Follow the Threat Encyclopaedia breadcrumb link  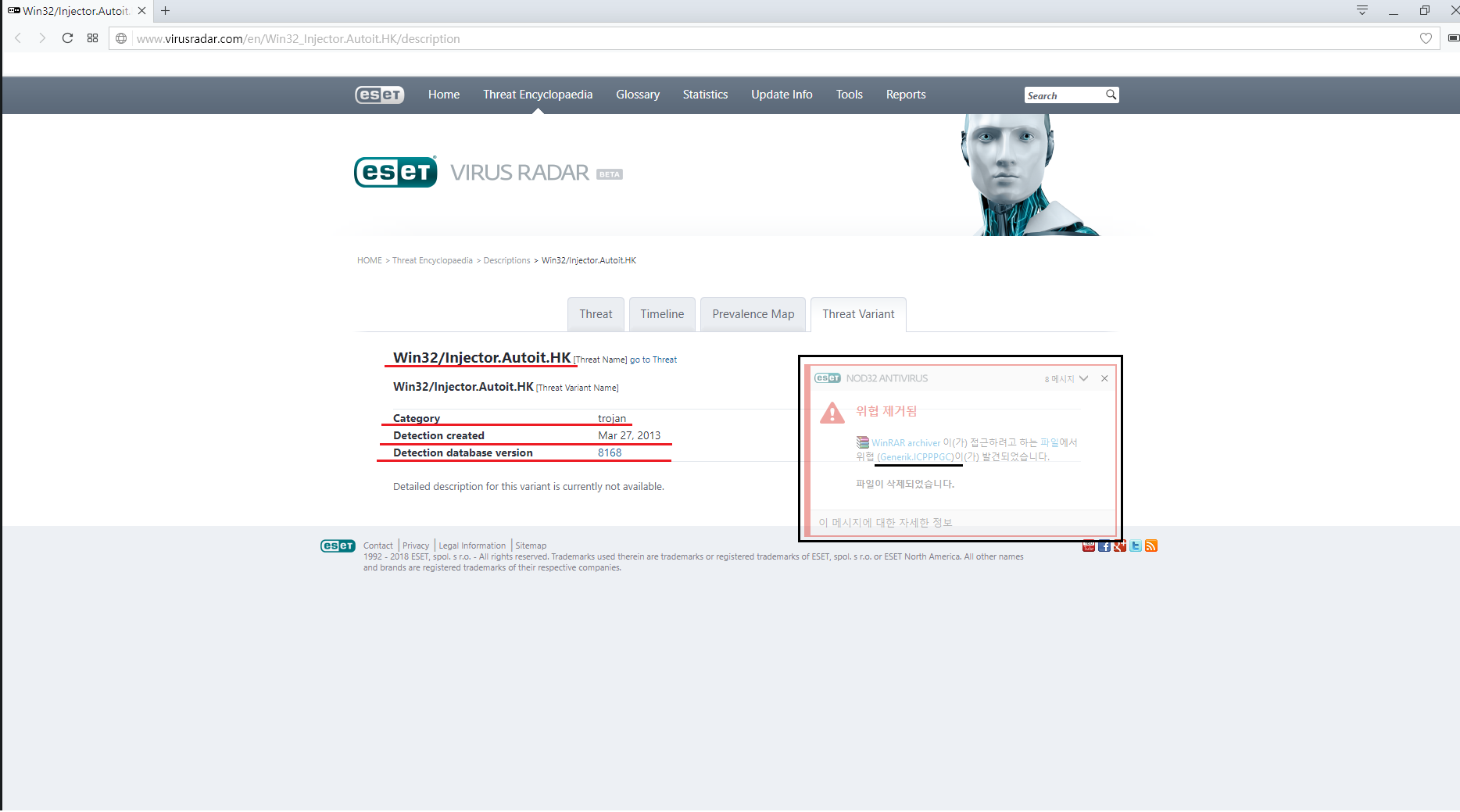click(x=432, y=260)
